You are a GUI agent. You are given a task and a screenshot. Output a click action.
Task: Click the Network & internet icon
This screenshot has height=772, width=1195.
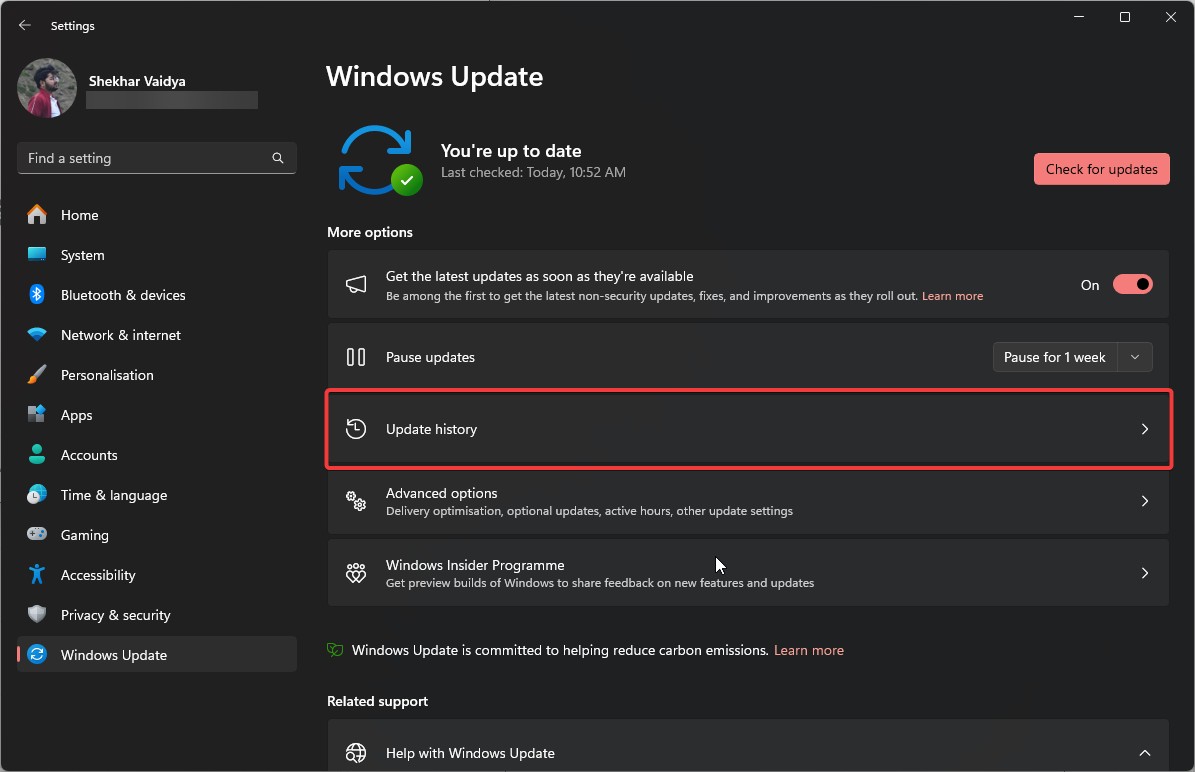36,335
